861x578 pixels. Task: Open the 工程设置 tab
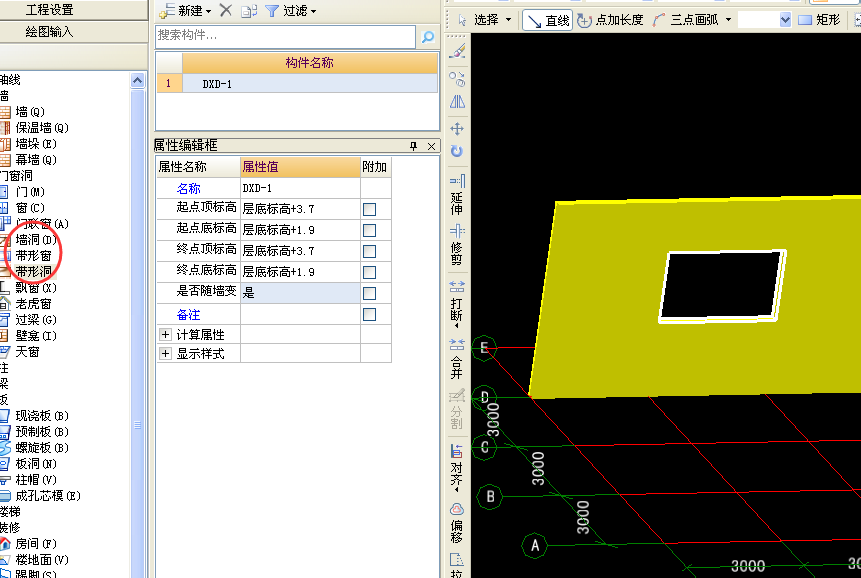click(x=49, y=10)
